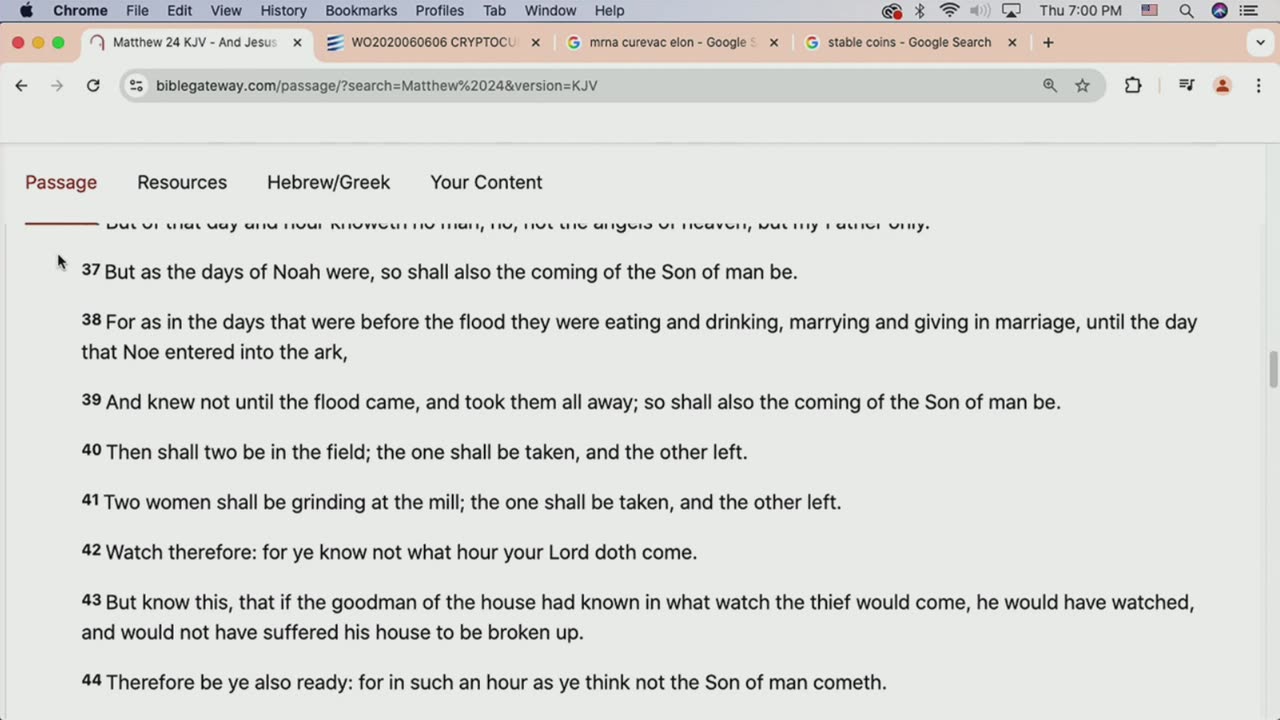Bookmark this page with the star icon

(x=1082, y=86)
